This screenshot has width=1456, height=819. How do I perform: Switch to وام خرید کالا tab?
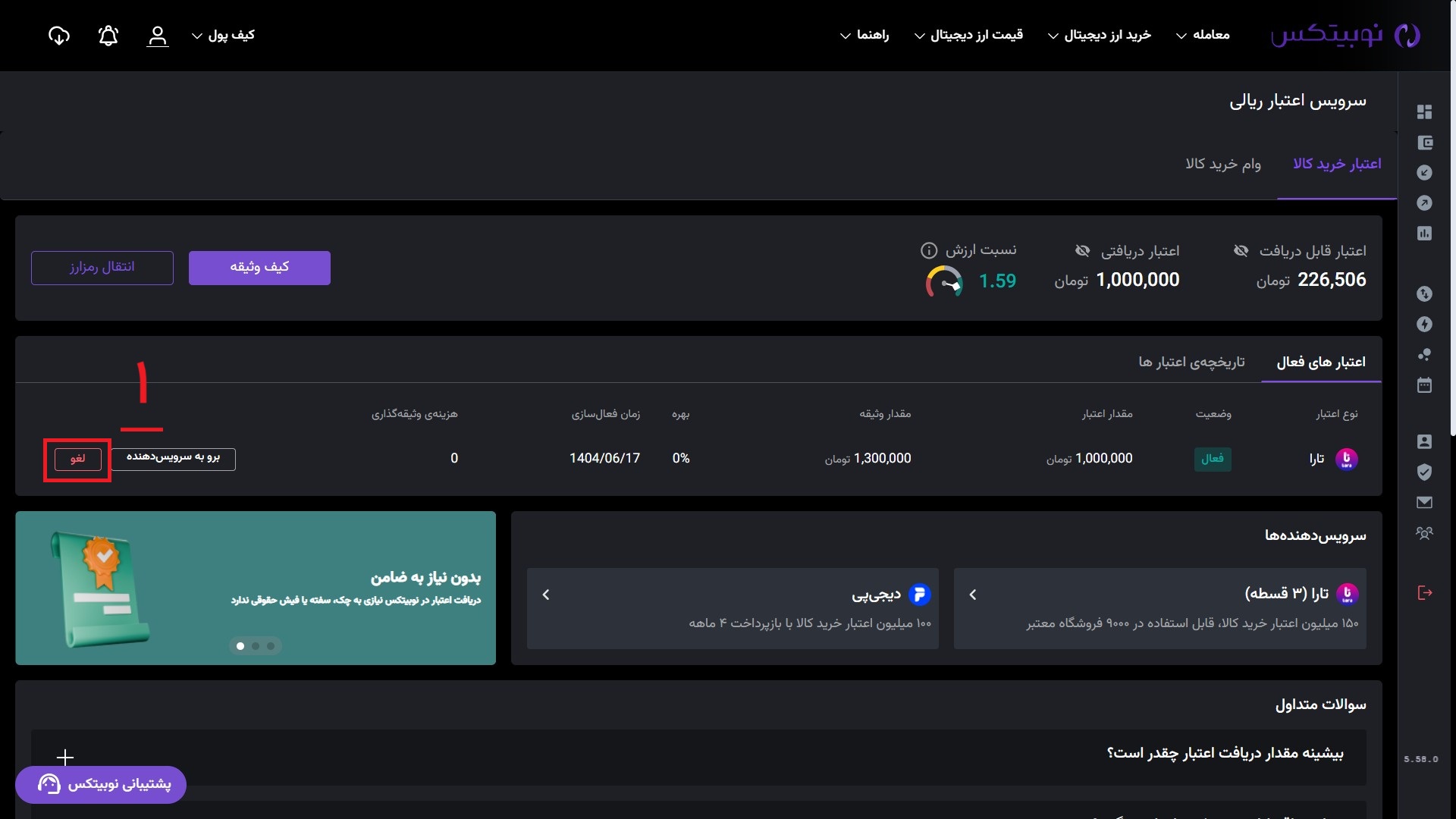point(1222,164)
